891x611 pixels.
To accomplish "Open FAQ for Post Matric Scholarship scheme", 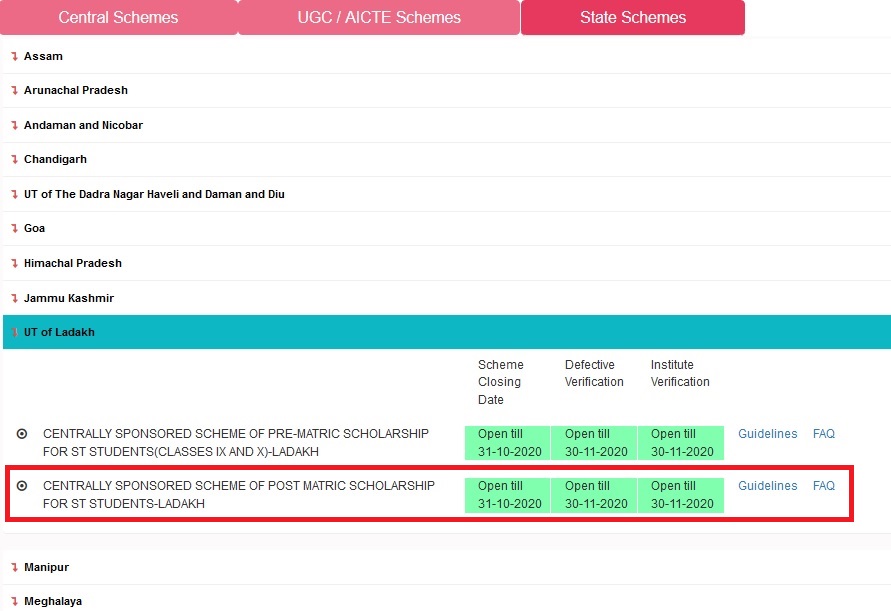I will 823,486.
